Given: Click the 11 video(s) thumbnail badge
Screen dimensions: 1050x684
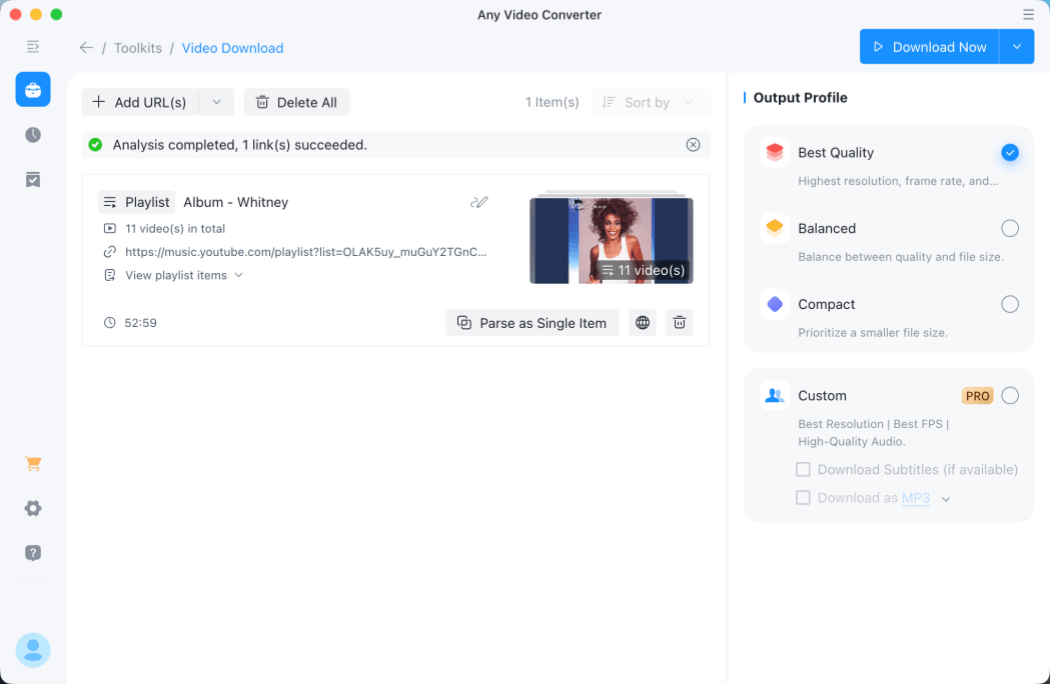Looking at the screenshot, I should [643, 270].
